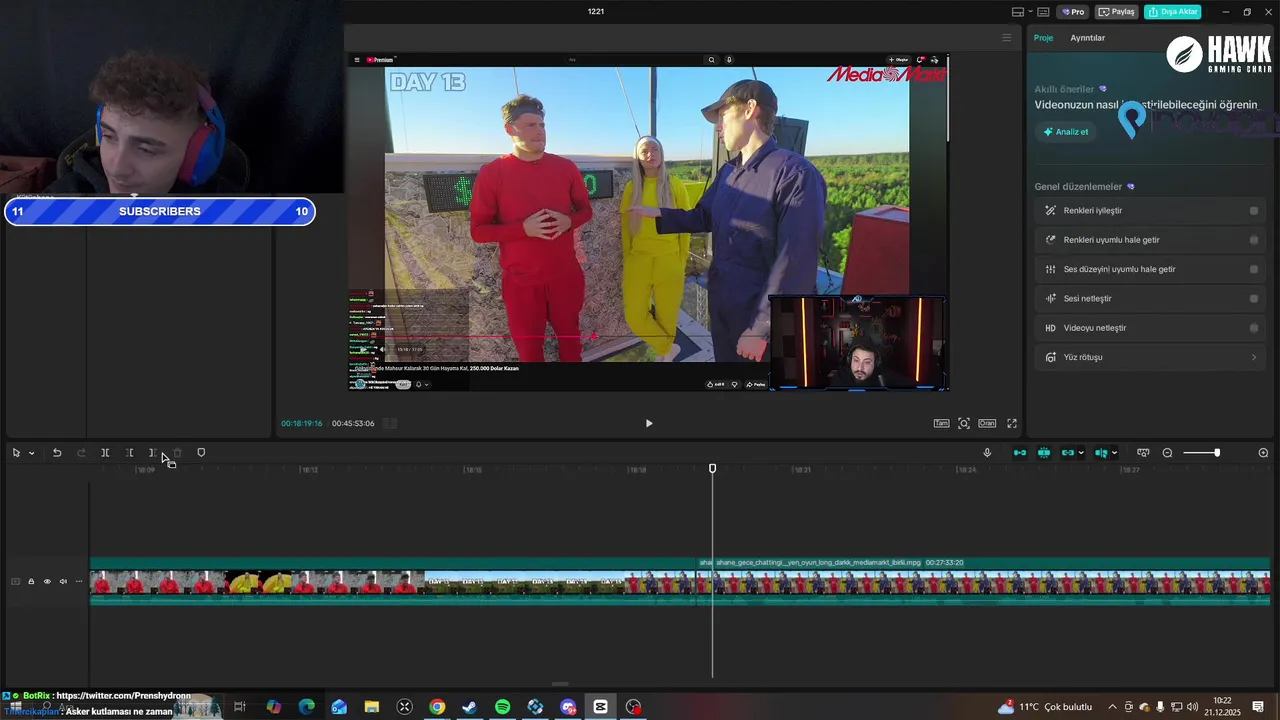Toggle auto snapping on the timeline
Viewport: 1280px width, 720px height.
[1044, 453]
